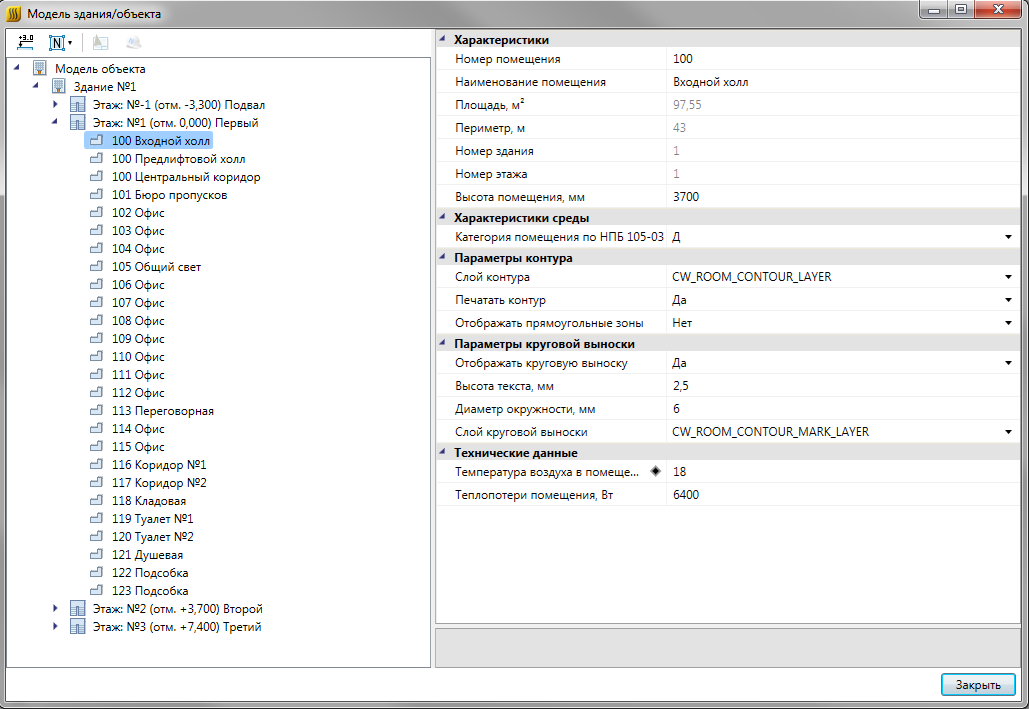Expand Этаж №3 Третий floor
Image resolution: width=1029 pixels, height=709 pixels.
(55, 626)
